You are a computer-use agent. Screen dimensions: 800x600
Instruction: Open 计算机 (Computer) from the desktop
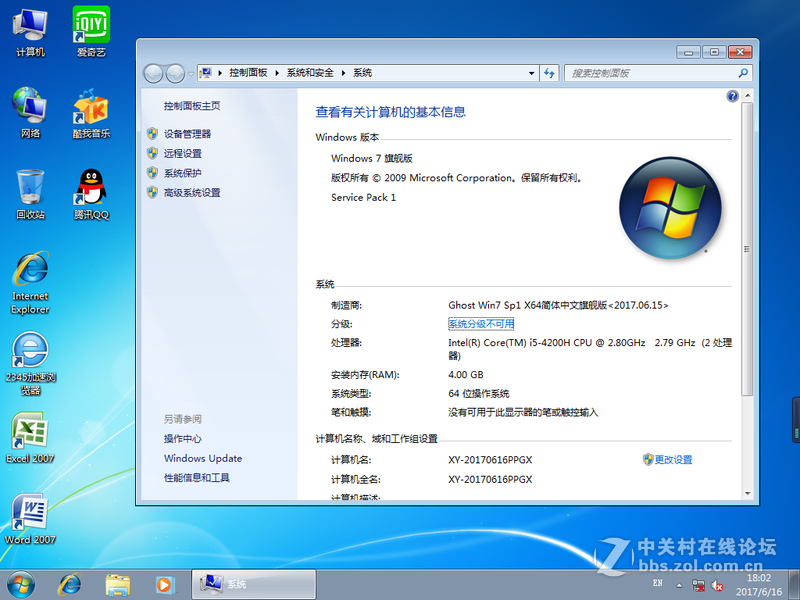(30, 25)
